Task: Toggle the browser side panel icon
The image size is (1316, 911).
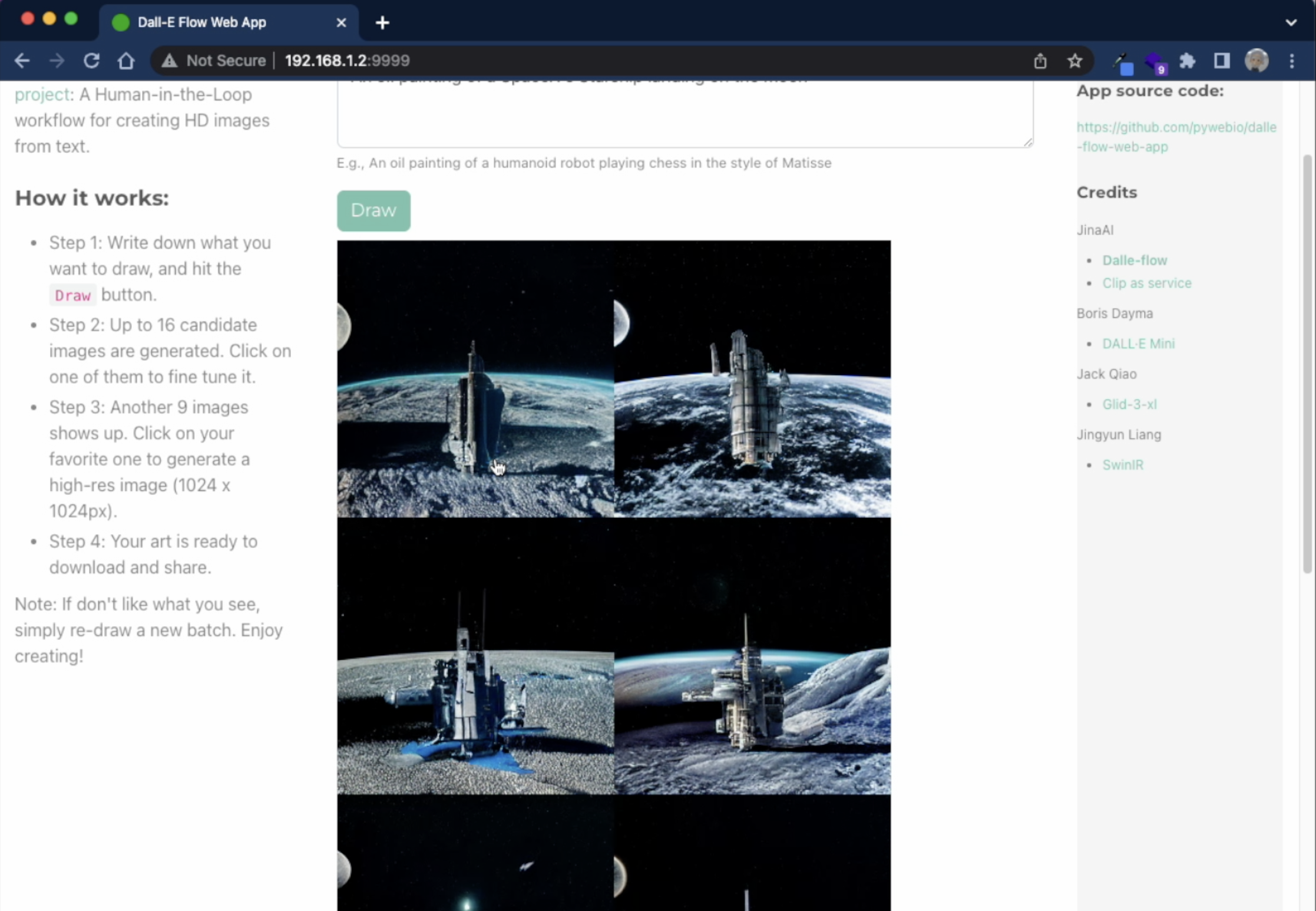Action: (x=1221, y=61)
